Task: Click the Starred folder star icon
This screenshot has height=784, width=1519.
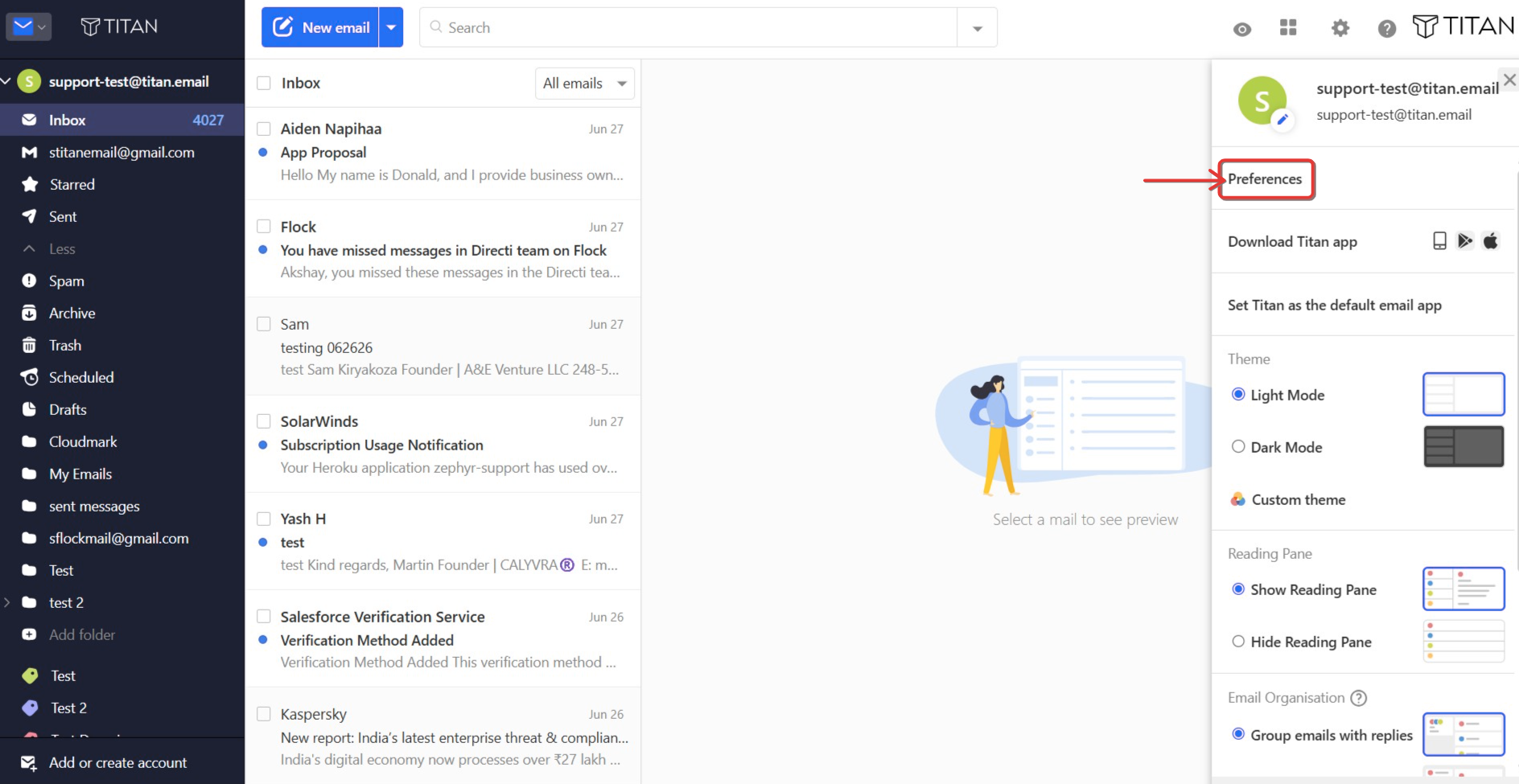Action: (x=30, y=184)
